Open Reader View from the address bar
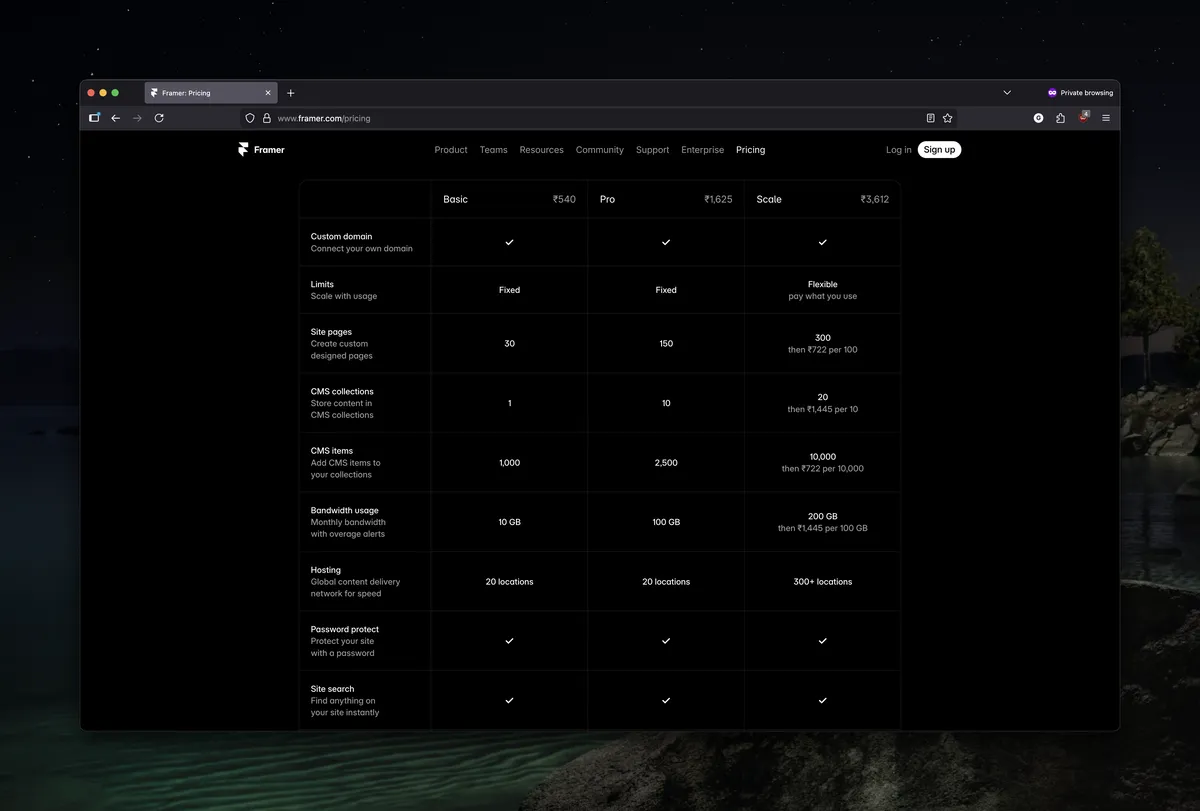The width and height of the screenshot is (1200, 811). (x=929, y=117)
